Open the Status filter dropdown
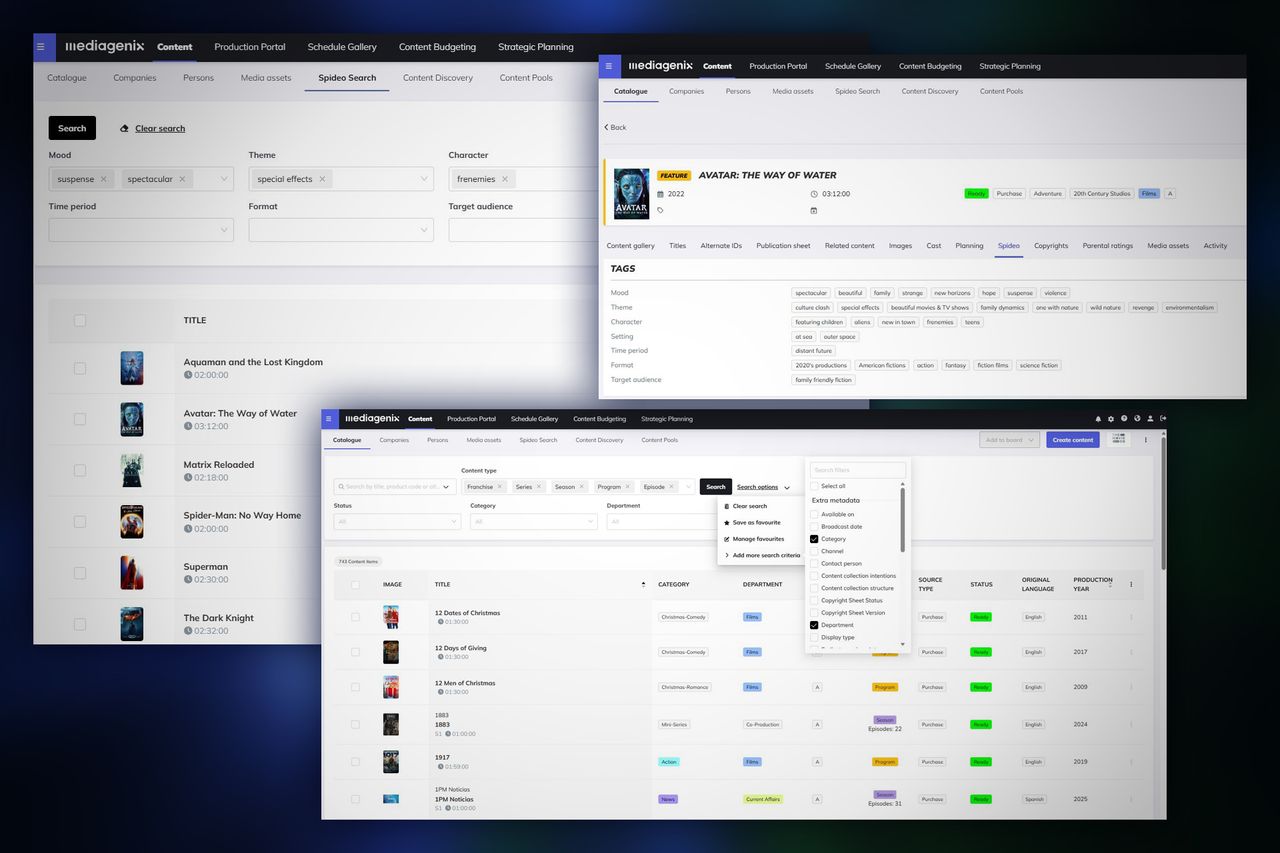The height and width of the screenshot is (853, 1280). pyautogui.click(x=397, y=521)
